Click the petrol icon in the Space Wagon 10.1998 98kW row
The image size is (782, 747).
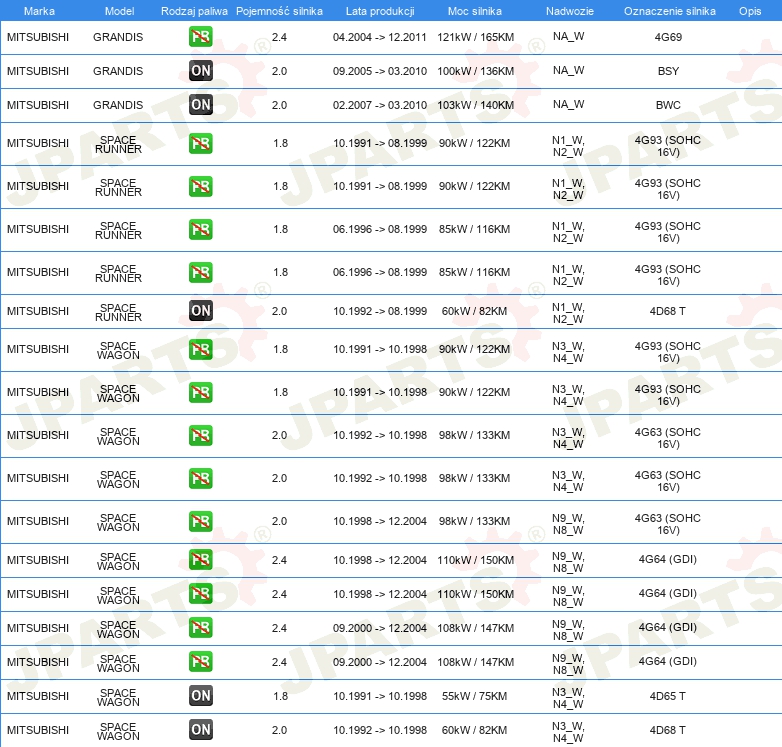200,521
